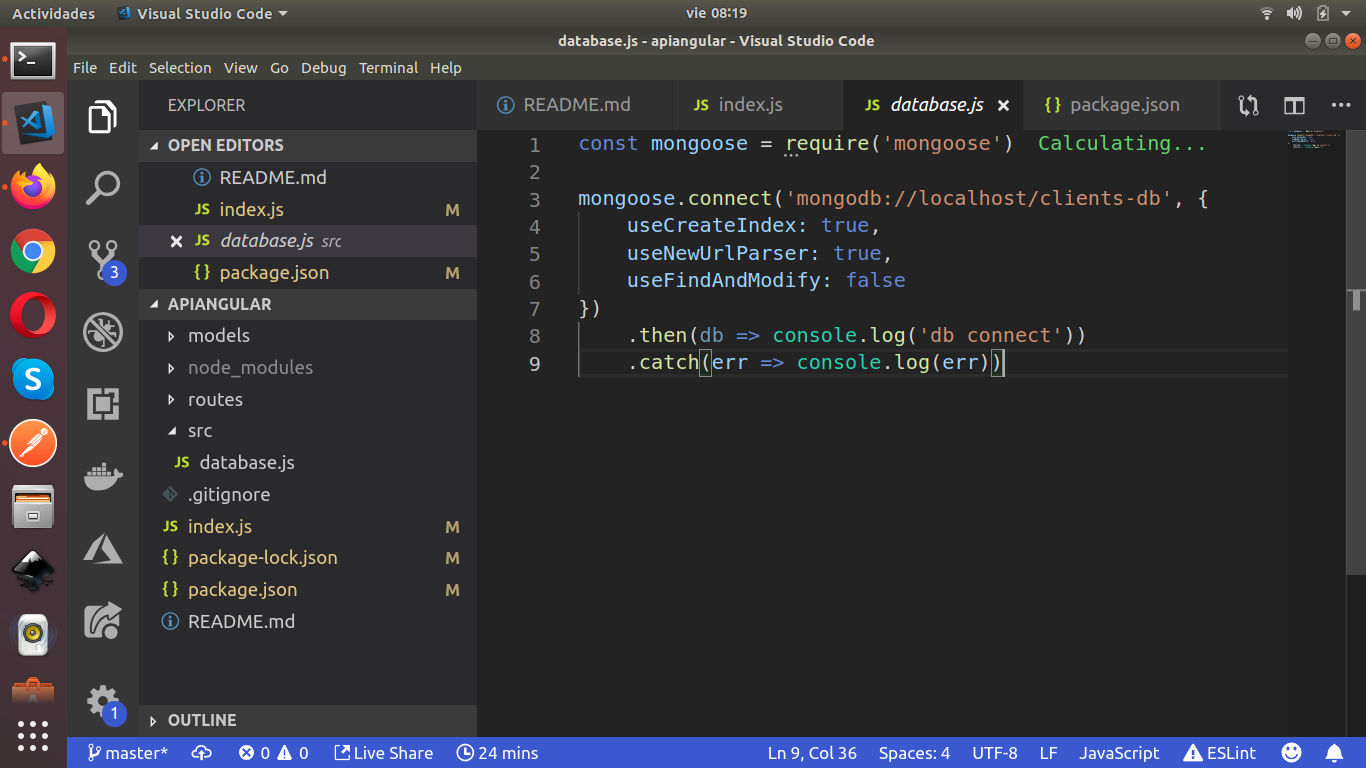Image resolution: width=1366 pixels, height=768 pixels.
Task: Open the Live Share view in the activity bar
Action: [x=103, y=620]
